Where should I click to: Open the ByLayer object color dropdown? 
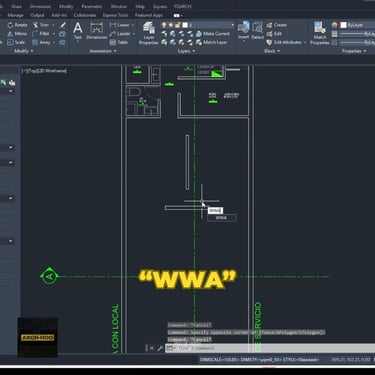pos(357,25)
